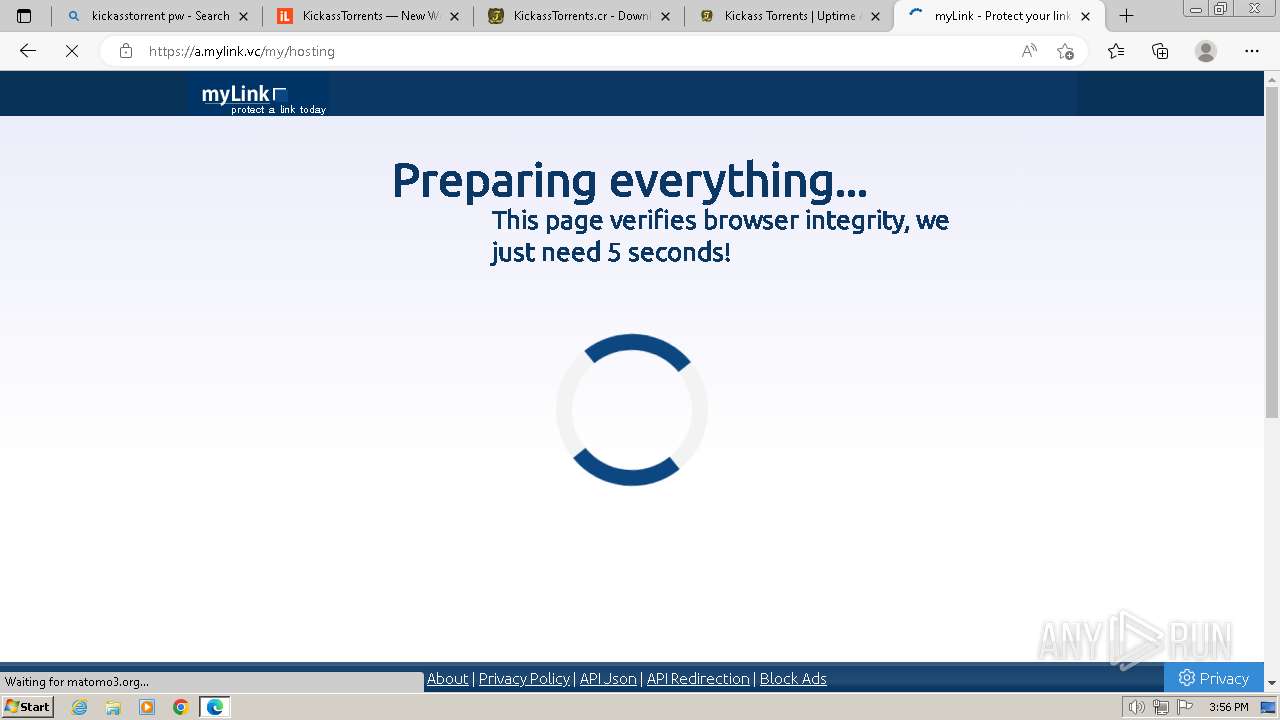Close the Kickass Torrents Uptime tab
The image size is (1280, 720).
[x=876, y=16]
